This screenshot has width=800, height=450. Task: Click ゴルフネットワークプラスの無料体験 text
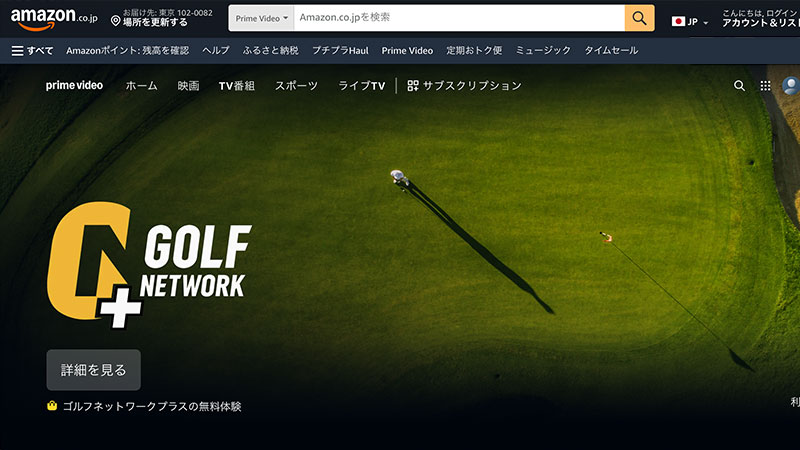(152, 407)
